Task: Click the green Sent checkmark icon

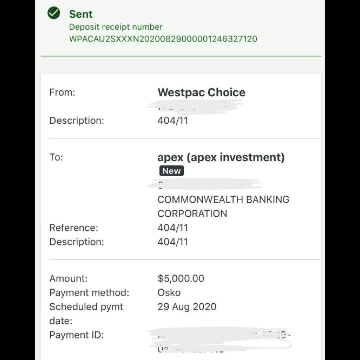Action: coord(54,13)
